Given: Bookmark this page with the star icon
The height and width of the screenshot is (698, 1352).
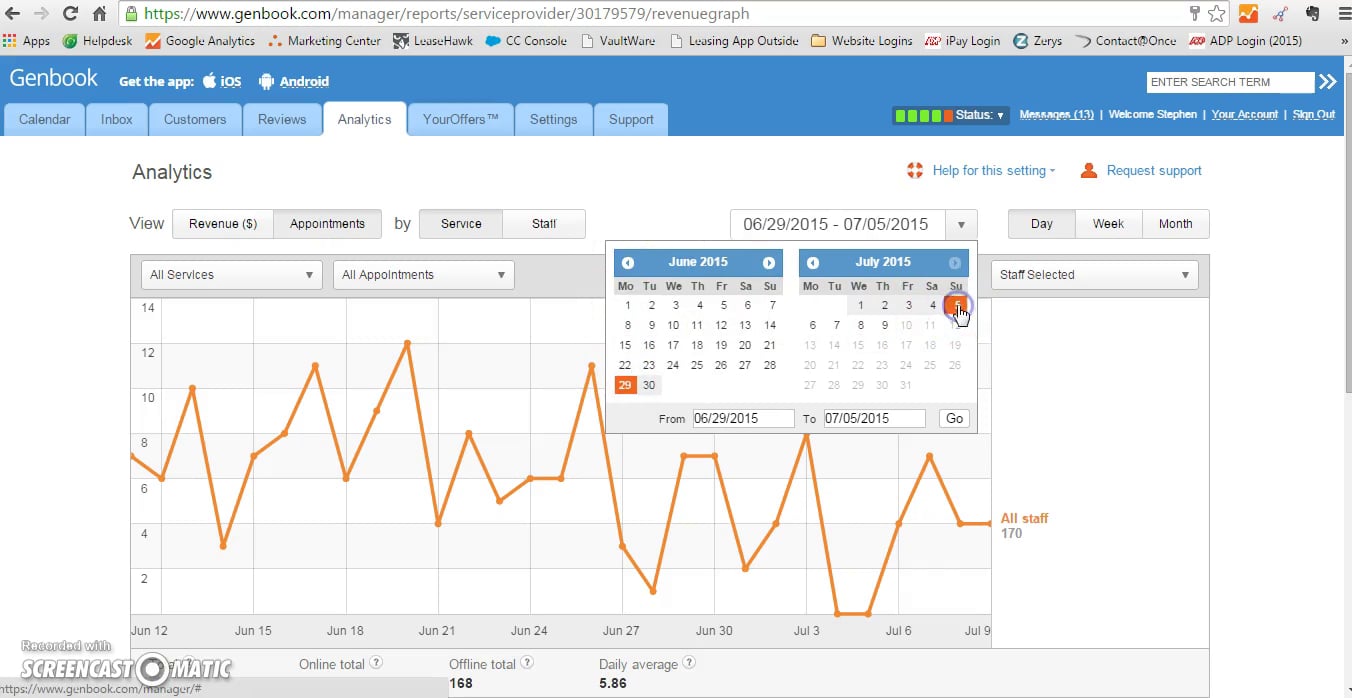Looking at the screenshot, I should pyautogui.click(x=1217, y=14).
